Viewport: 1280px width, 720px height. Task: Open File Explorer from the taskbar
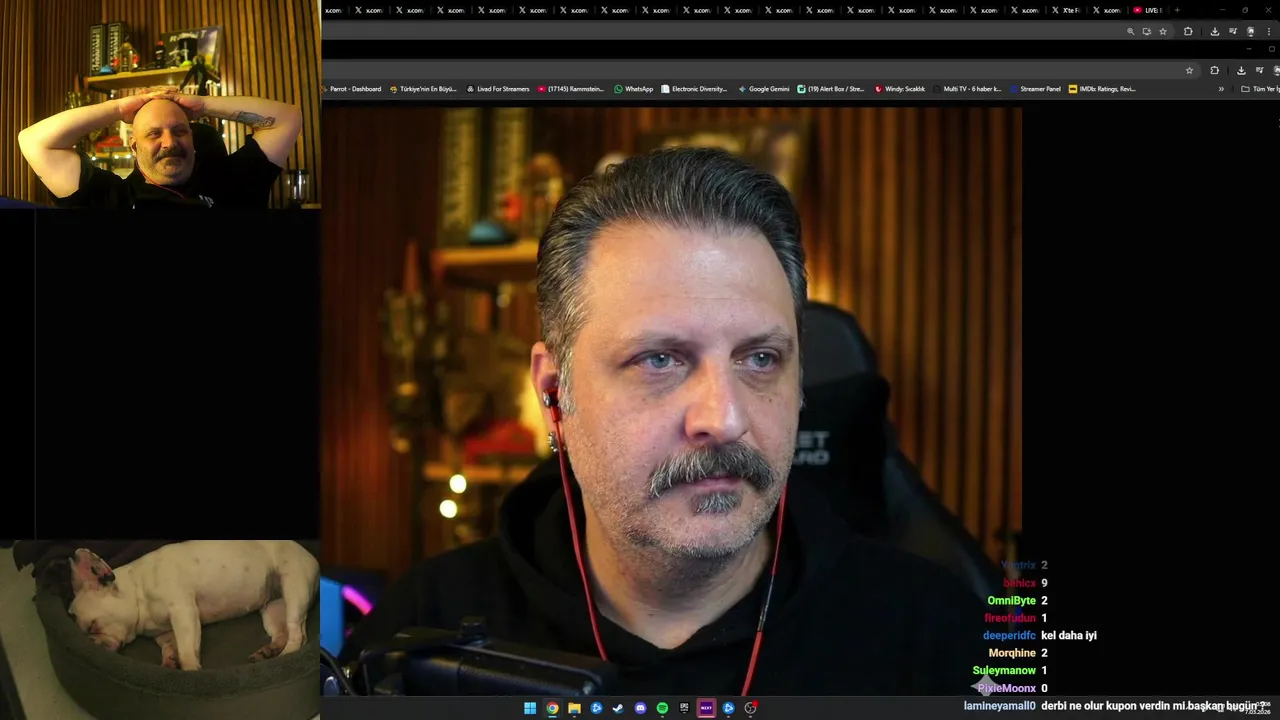click(574, 708)
